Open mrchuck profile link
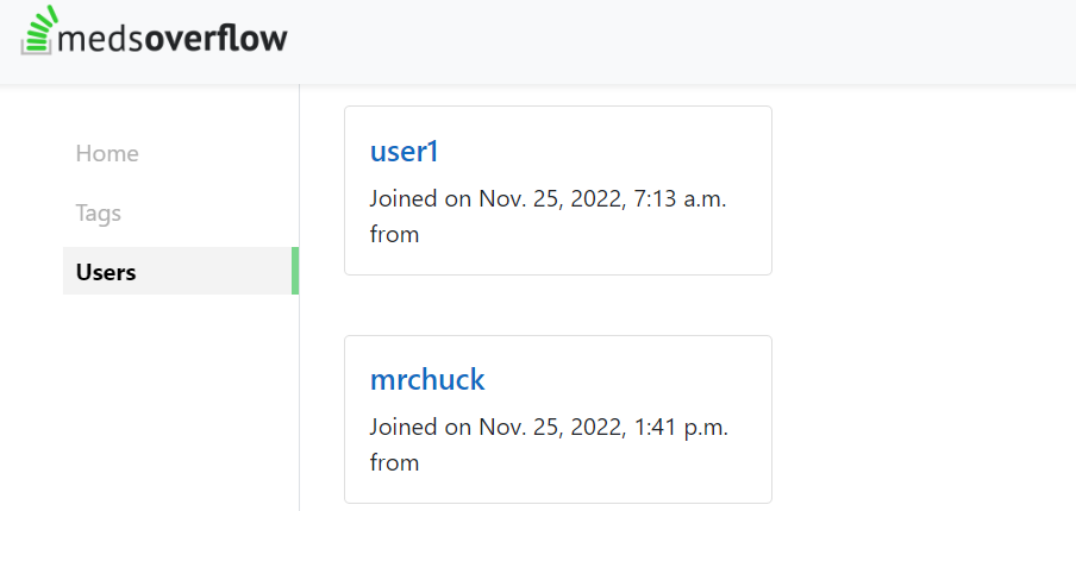 (x=428, y=379)
